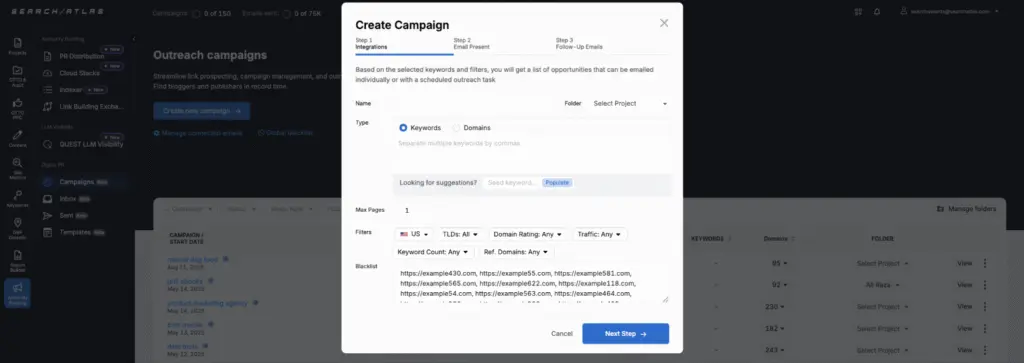Click the Link Building Exchange icon

coord(47,106)
